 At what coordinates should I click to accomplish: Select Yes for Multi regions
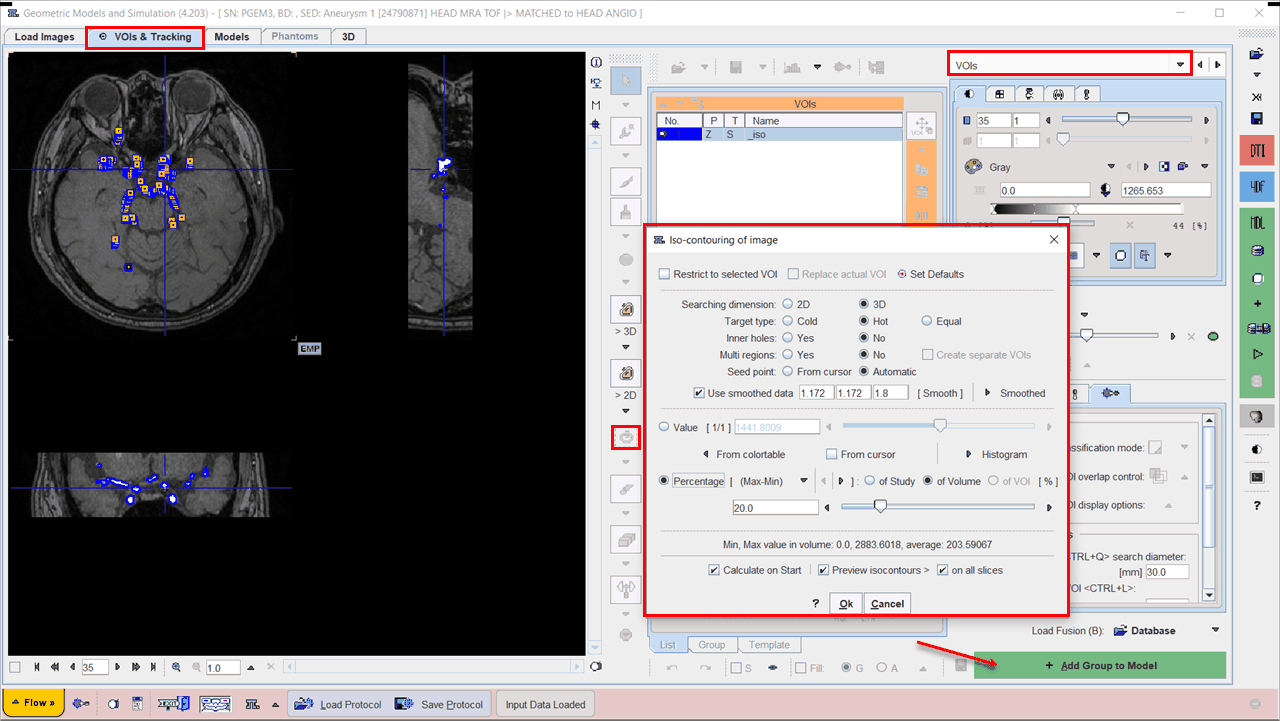coord(788,354)
